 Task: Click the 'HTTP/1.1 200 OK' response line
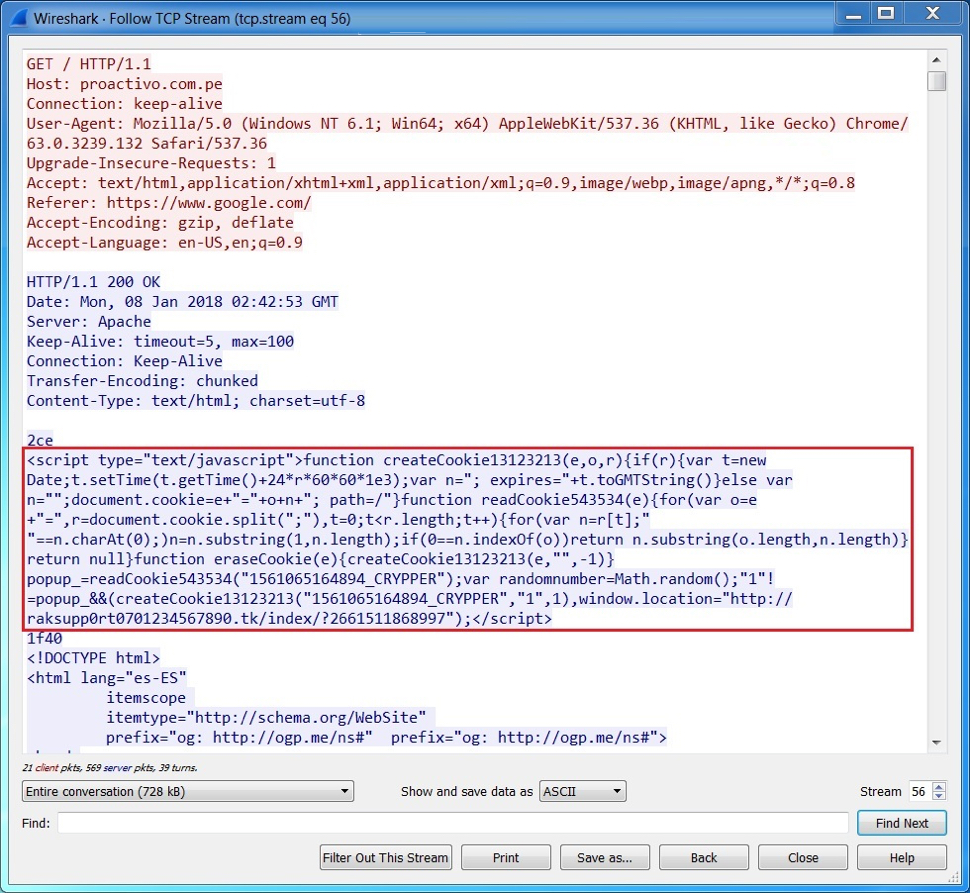[x=93, y=282]
